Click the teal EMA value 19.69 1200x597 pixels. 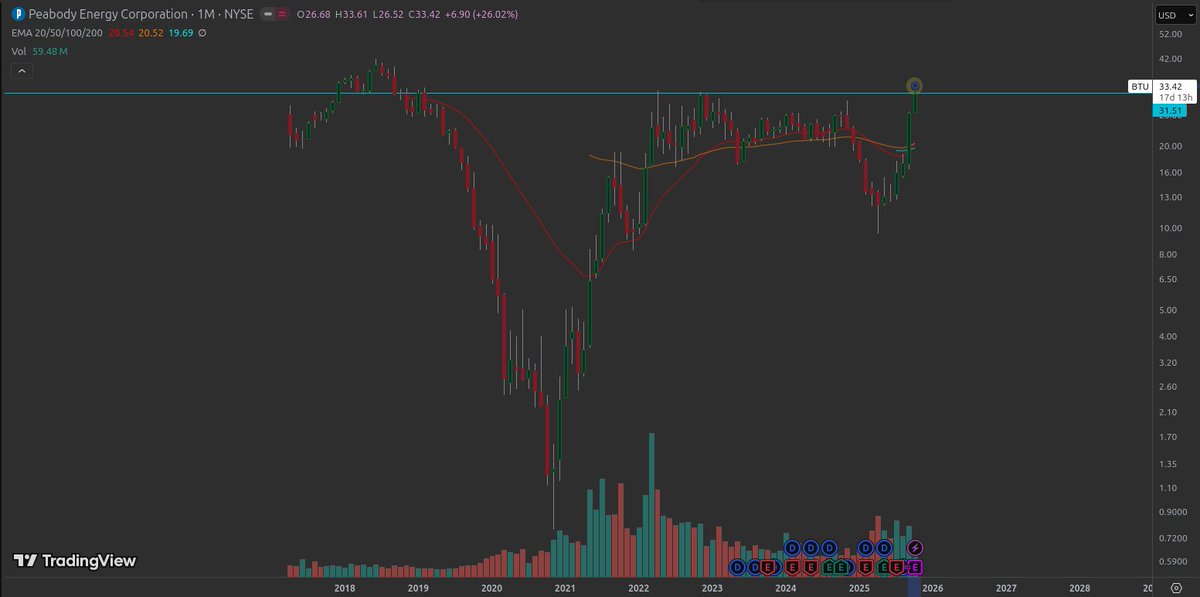pyautogui.click(x=181, y=33)
